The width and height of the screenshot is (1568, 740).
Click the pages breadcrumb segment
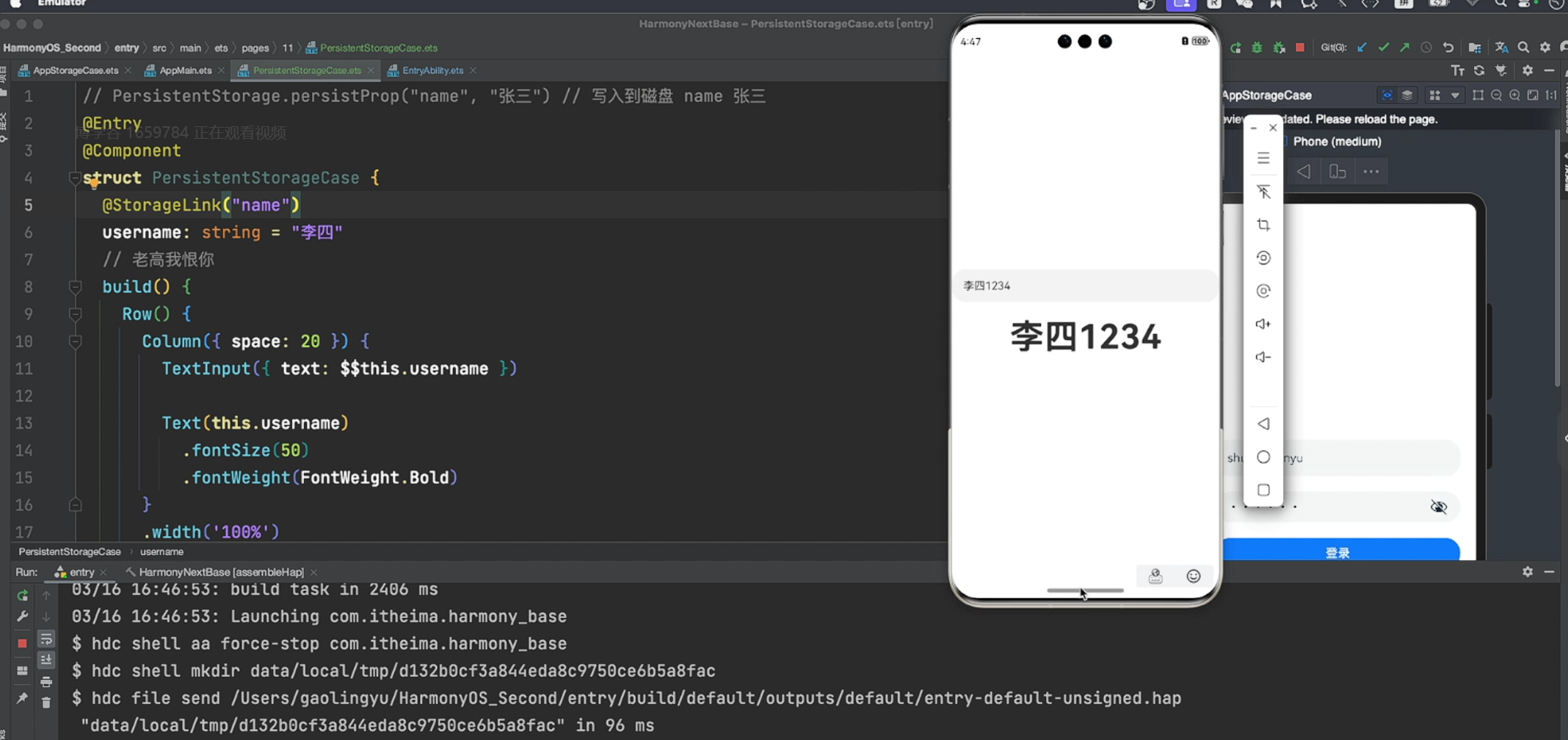[x=255, y=48]
